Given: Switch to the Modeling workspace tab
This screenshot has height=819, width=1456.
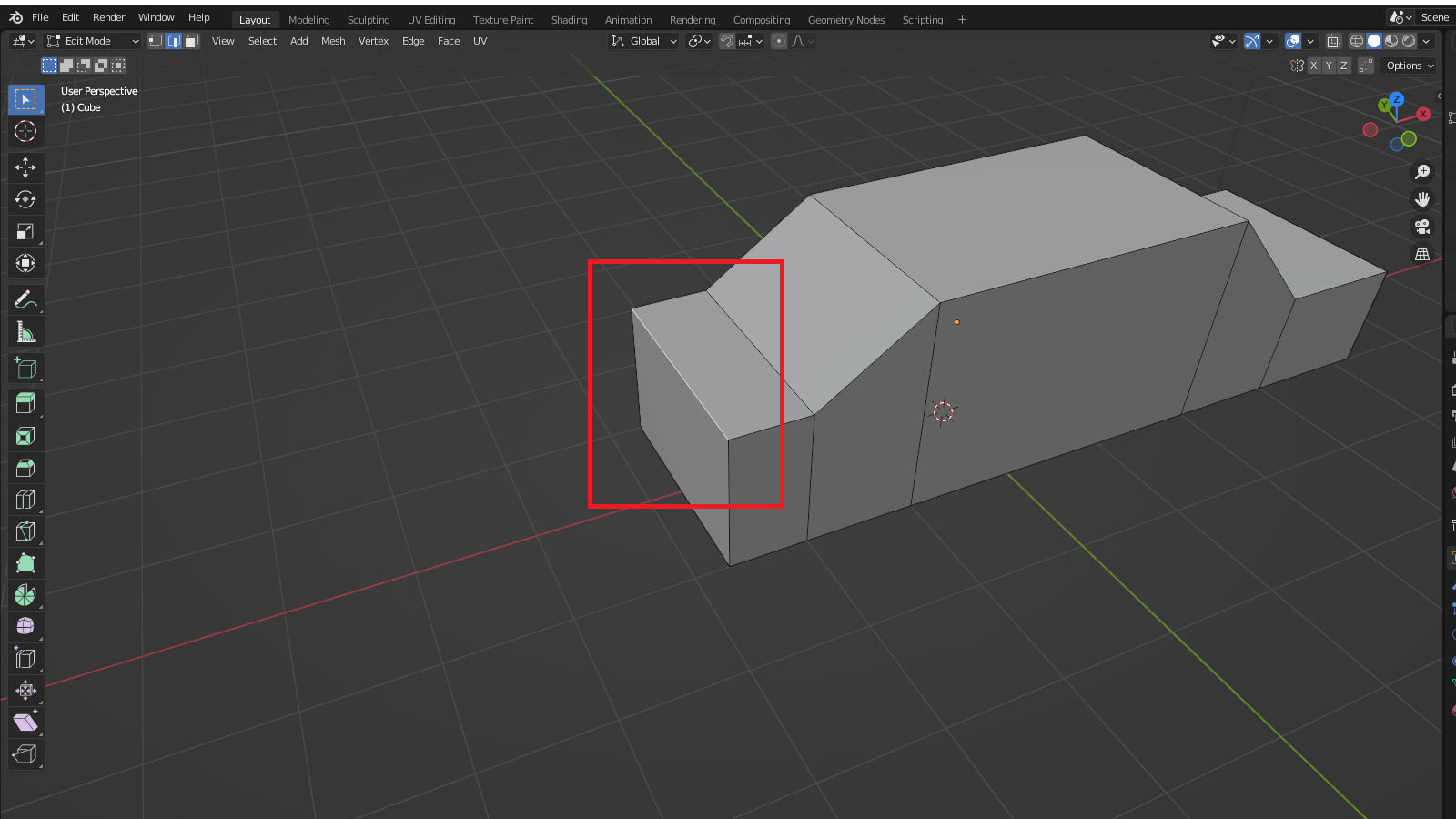Looking at the screenshot, I should tap(309, 20).
